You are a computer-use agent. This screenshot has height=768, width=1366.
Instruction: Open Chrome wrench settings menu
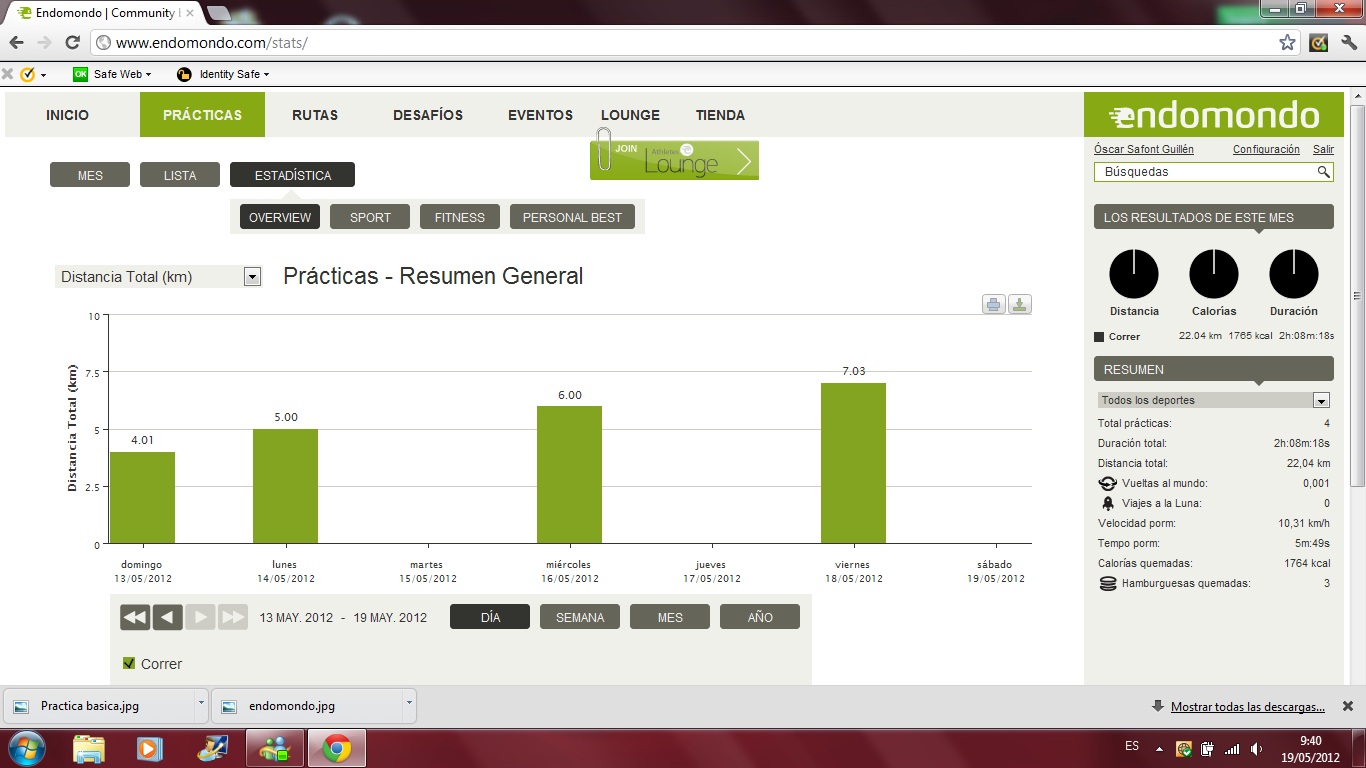click(x=1350, y=43)
